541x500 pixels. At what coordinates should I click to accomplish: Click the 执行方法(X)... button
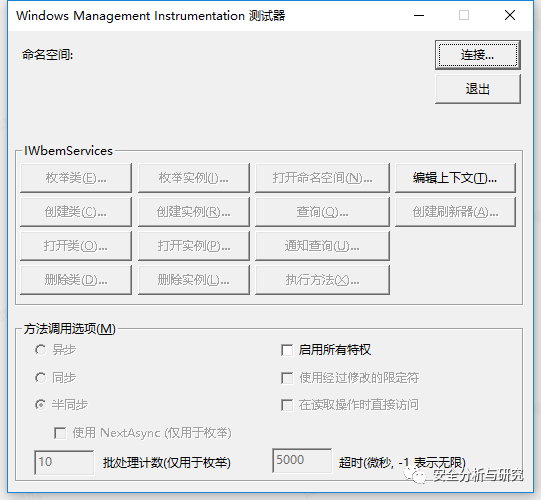(x=322, y=280)
